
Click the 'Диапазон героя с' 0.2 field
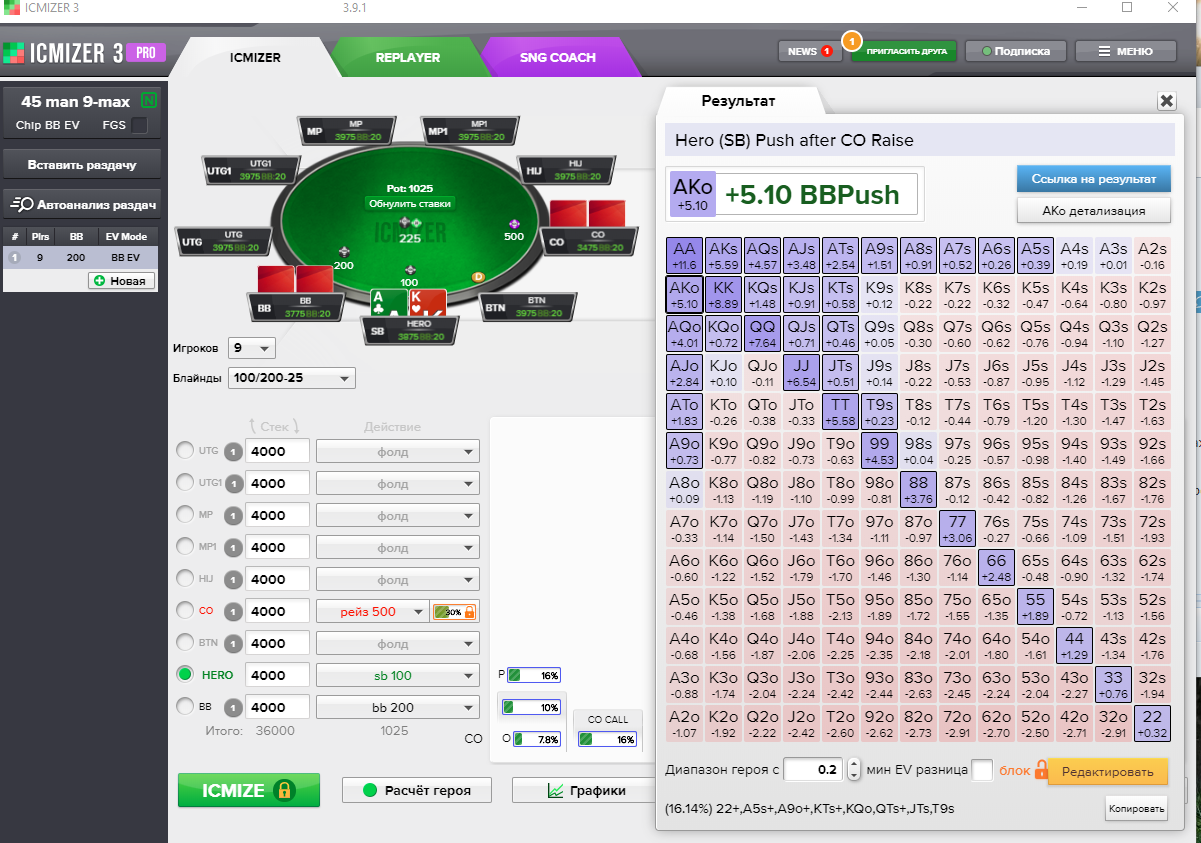(814, 769)
